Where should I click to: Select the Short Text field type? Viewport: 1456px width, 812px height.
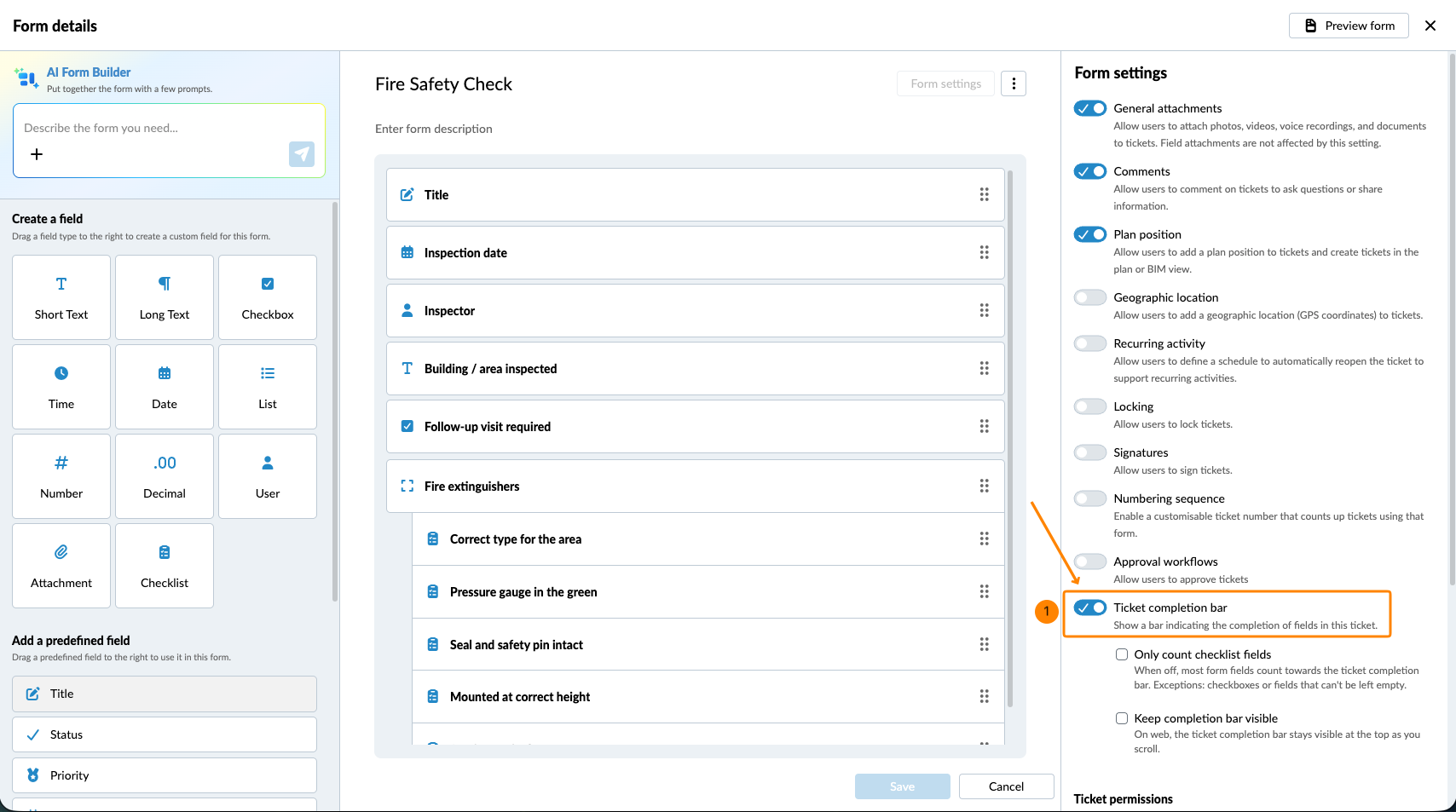pyautogui.click(x=61, y=297)
